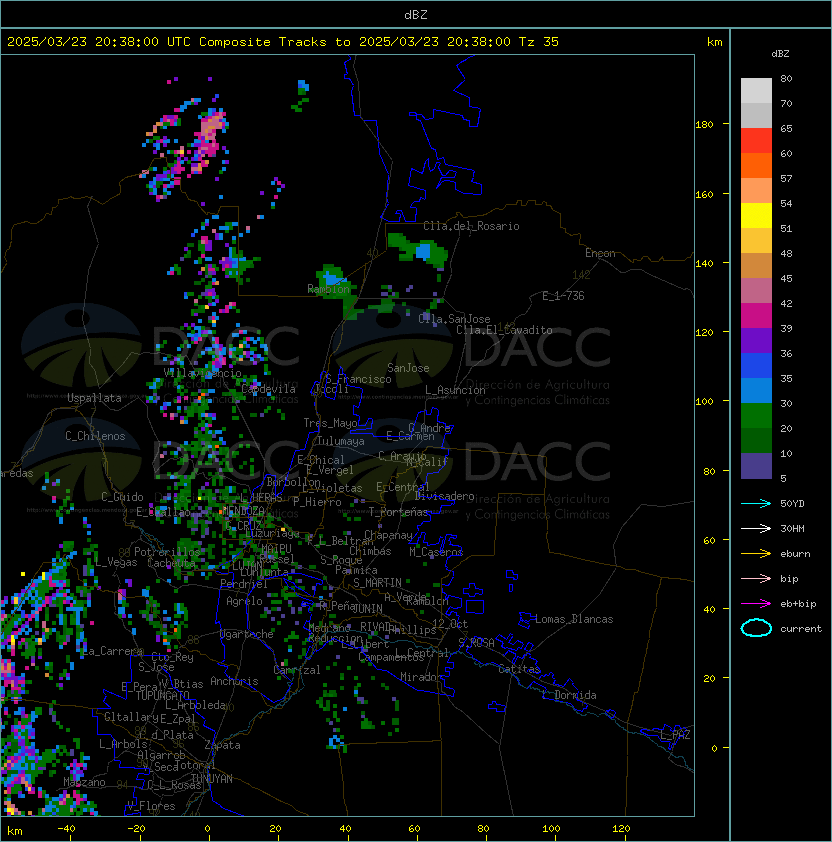Click the composite tracks timestamp header
The height and width of the screenshot is (842, 832).
pos(283,42)
